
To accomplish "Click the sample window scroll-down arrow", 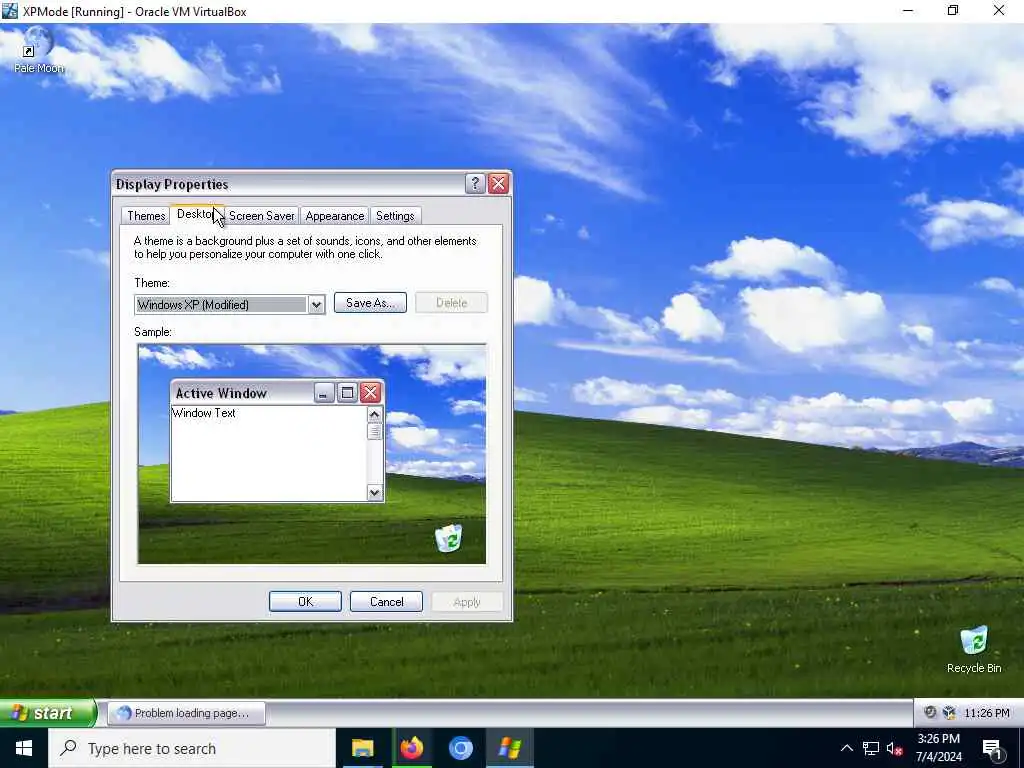I will point(375,492).
